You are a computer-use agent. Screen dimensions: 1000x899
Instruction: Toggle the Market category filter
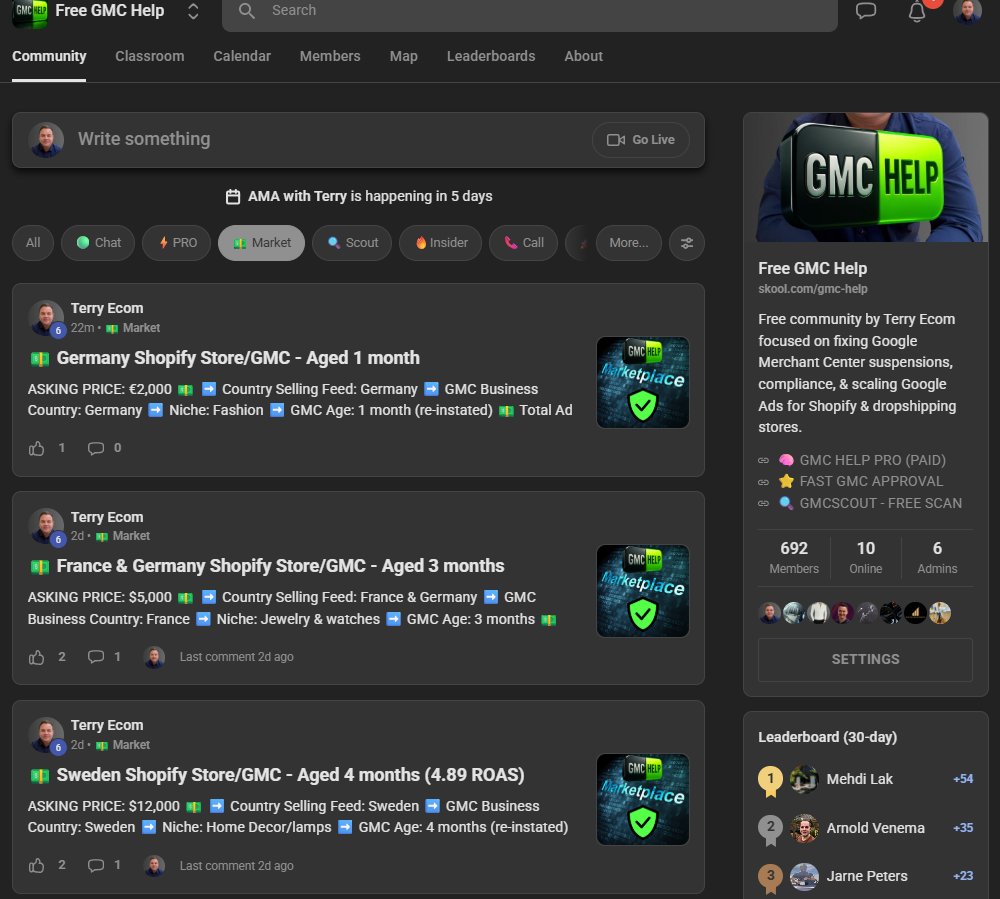261,243
